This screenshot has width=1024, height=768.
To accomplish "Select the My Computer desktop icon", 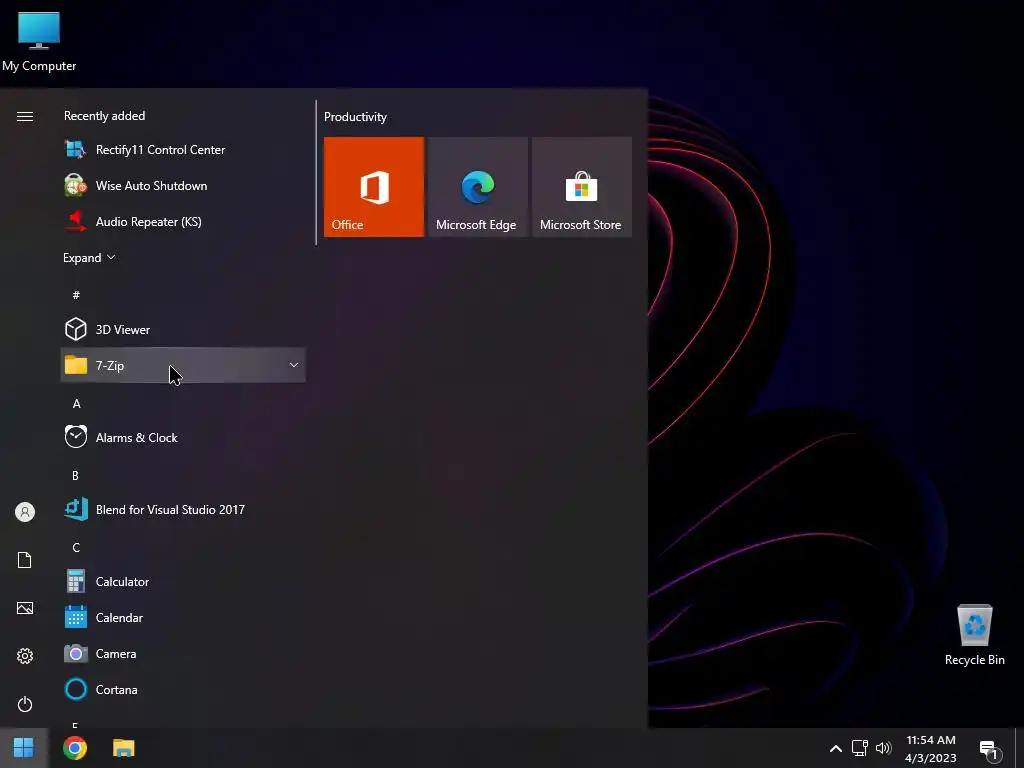I will coord(39,40).
